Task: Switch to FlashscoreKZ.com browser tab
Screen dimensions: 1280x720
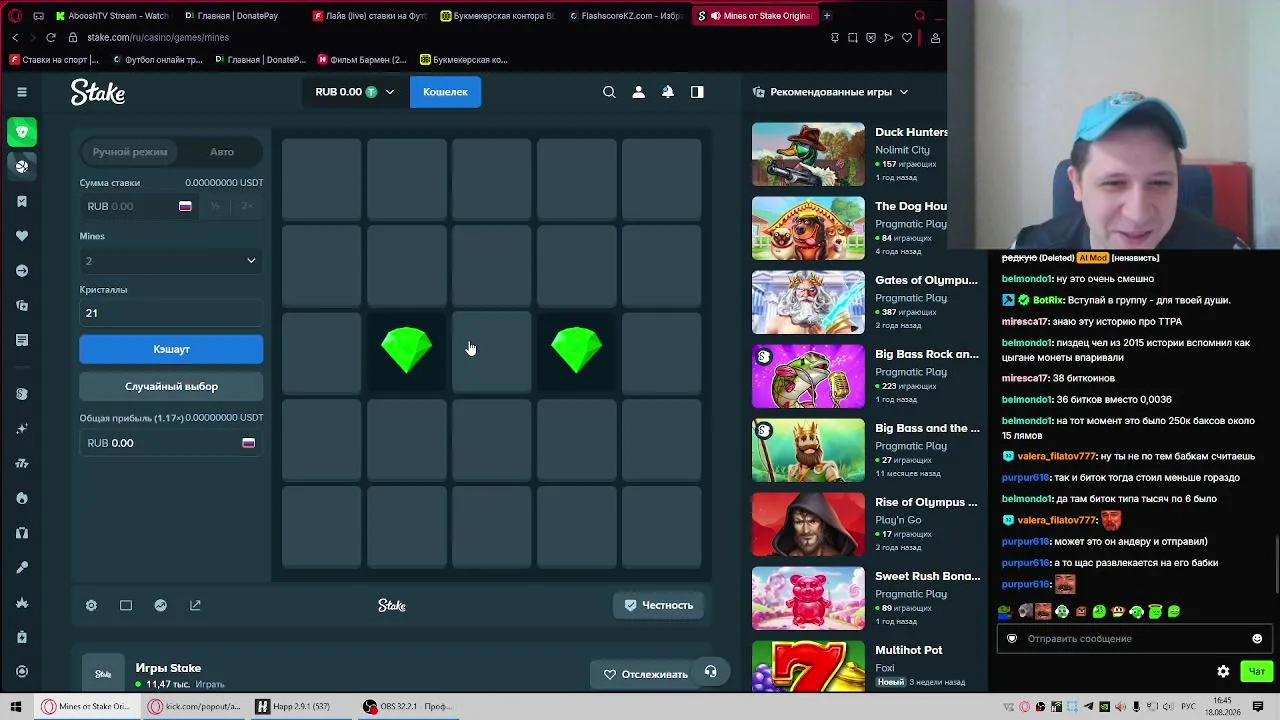Action: [625, 16]
